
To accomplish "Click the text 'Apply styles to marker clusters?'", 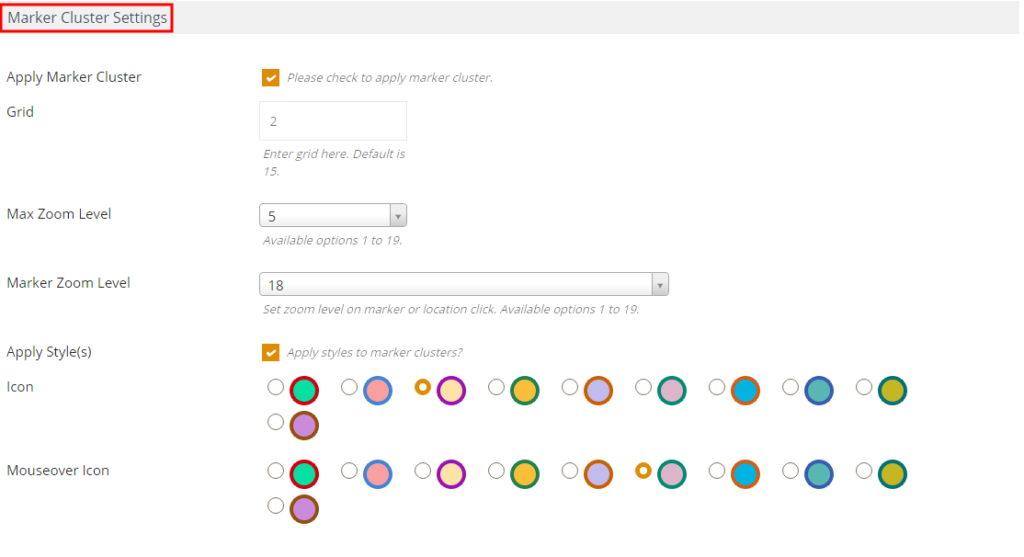I will [x=374, y=353].
